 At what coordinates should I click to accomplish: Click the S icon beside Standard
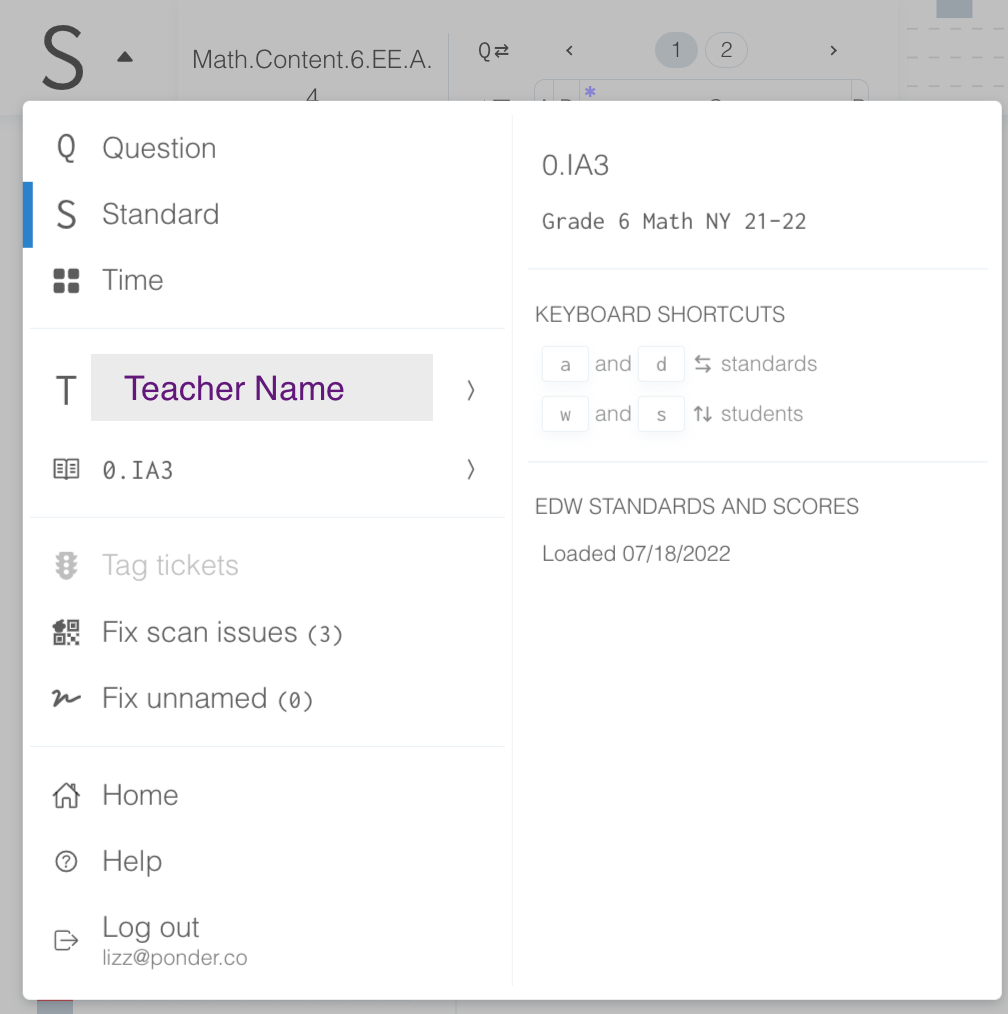point(66,215)
